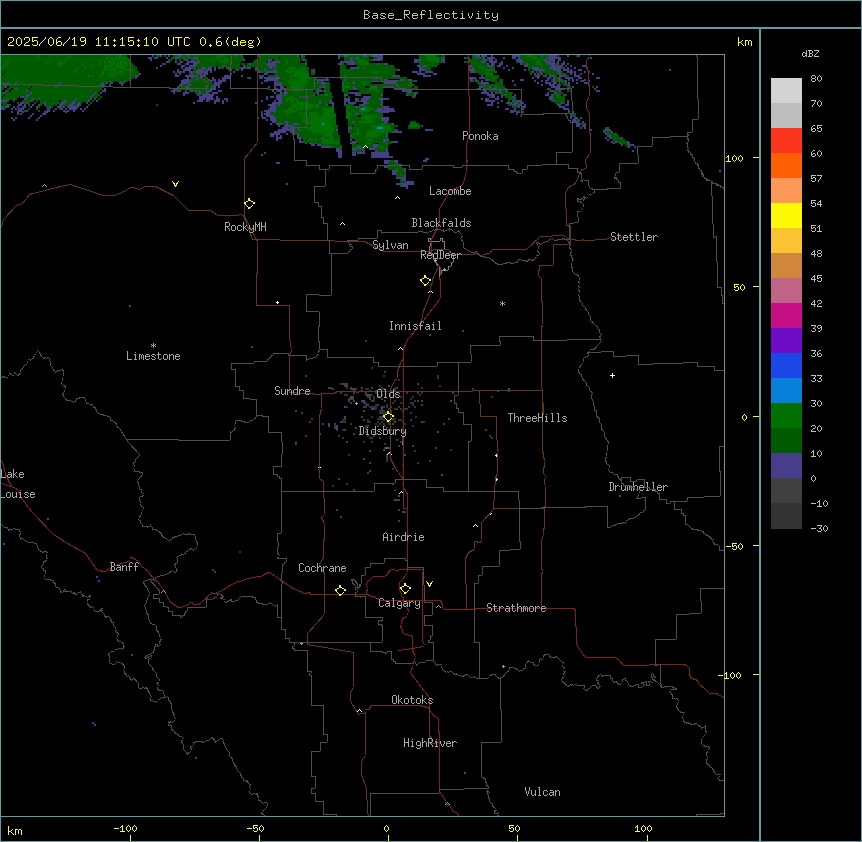Click the white plus marker north of Drumheller
Screen dimensions: 862x842
[612, 375]
